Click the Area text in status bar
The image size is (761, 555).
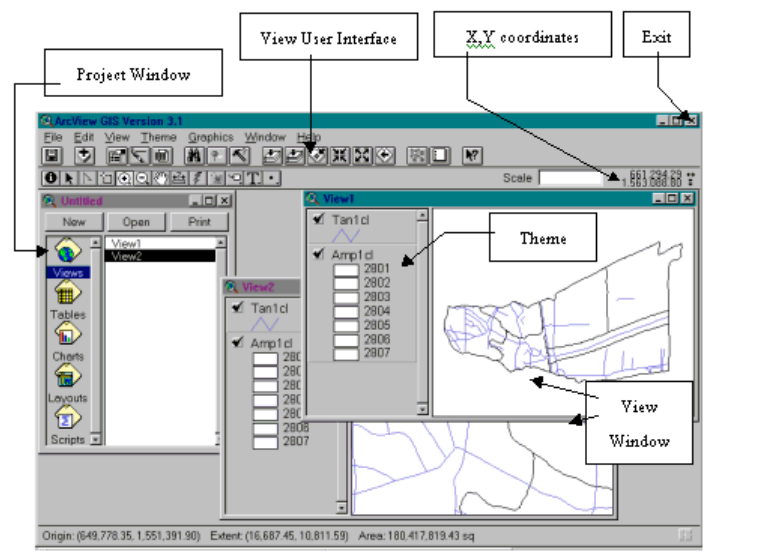pyautogui.click(x=416, y=536)
